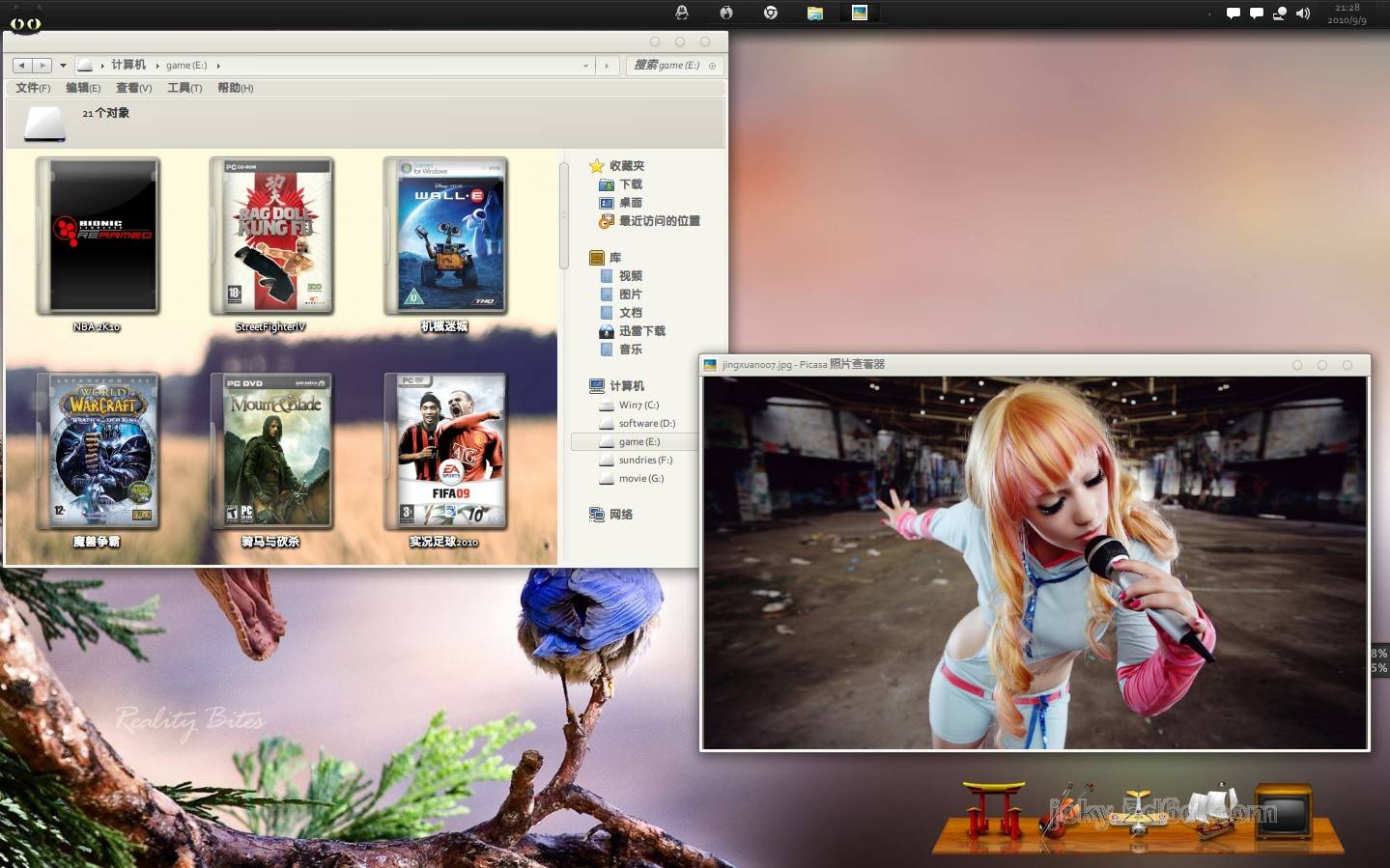The image size is (1390, 868).
Task: Open the 编辑(E) menu
Action: coord(83,88)
